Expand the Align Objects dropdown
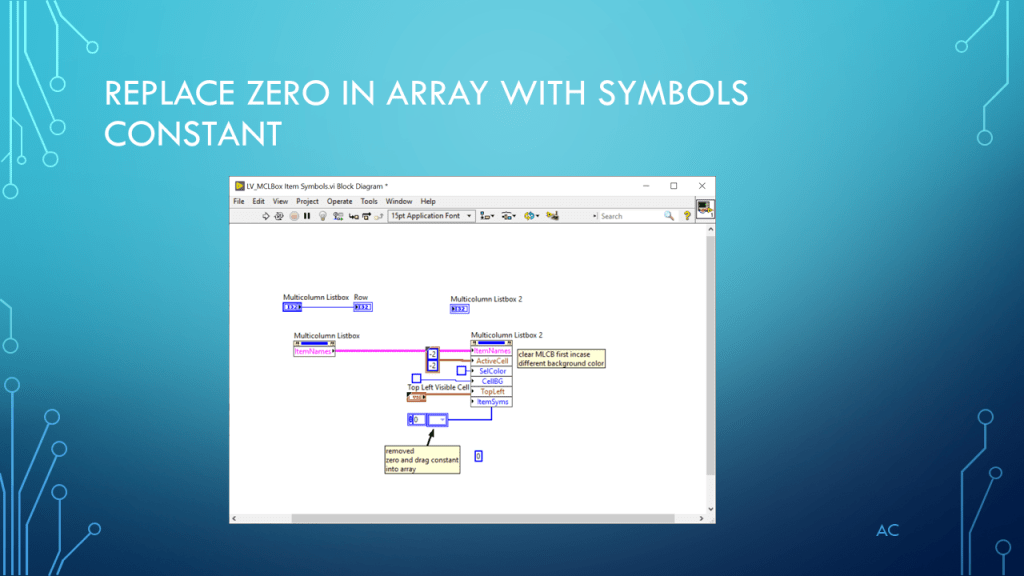The image size is (1024, 576). [x=487, y=216]
